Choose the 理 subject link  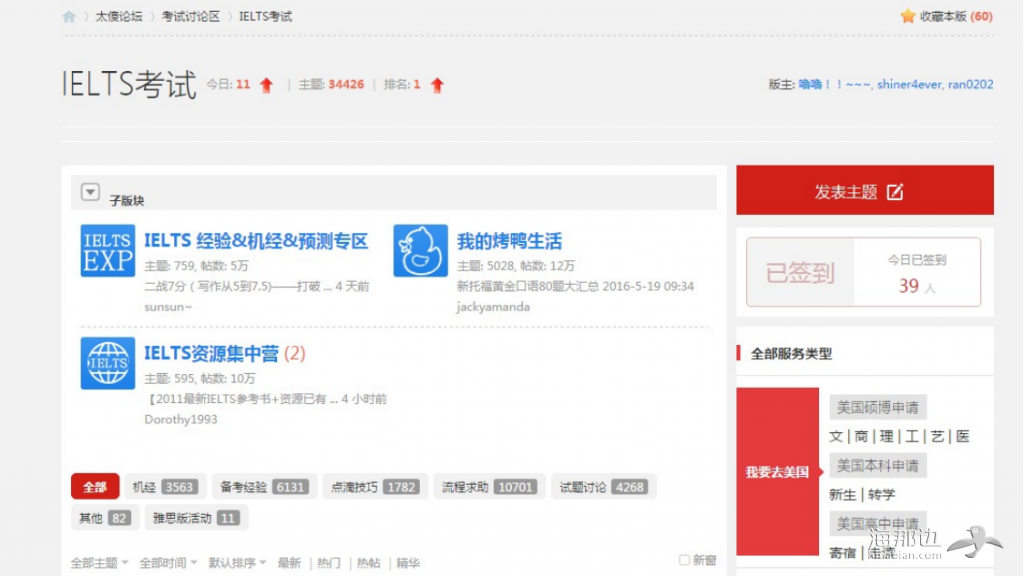coord(887,436)
